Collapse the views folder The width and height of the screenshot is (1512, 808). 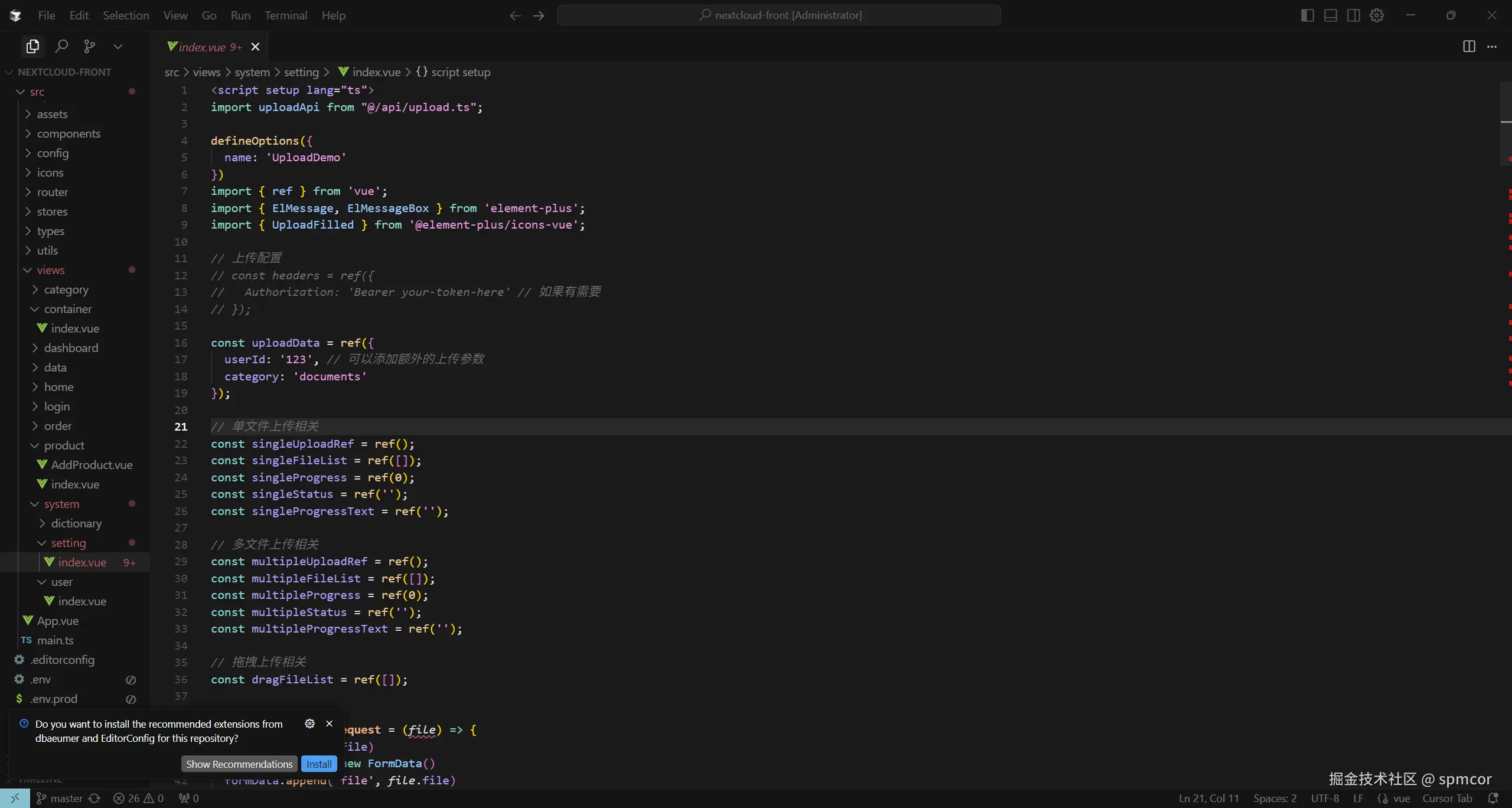(x=51, y=270)
